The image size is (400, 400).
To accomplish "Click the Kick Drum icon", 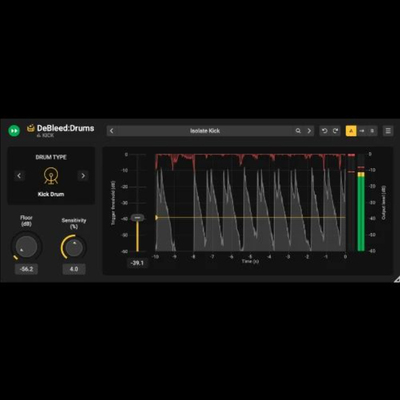I will (51, 176).
